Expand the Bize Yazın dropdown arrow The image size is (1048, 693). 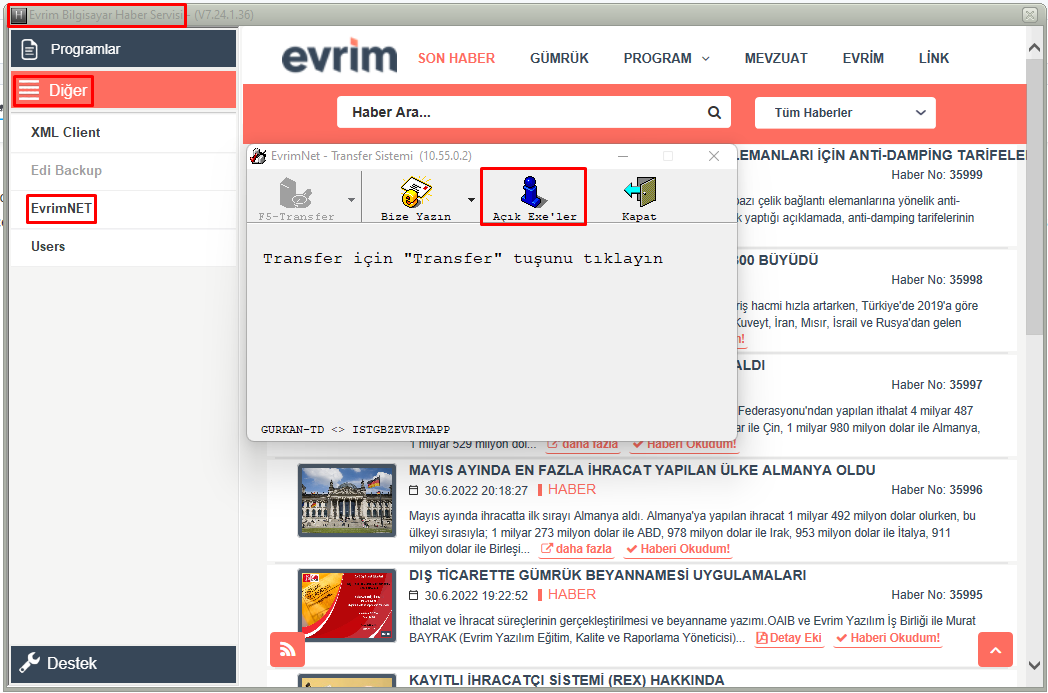[471, 200]
